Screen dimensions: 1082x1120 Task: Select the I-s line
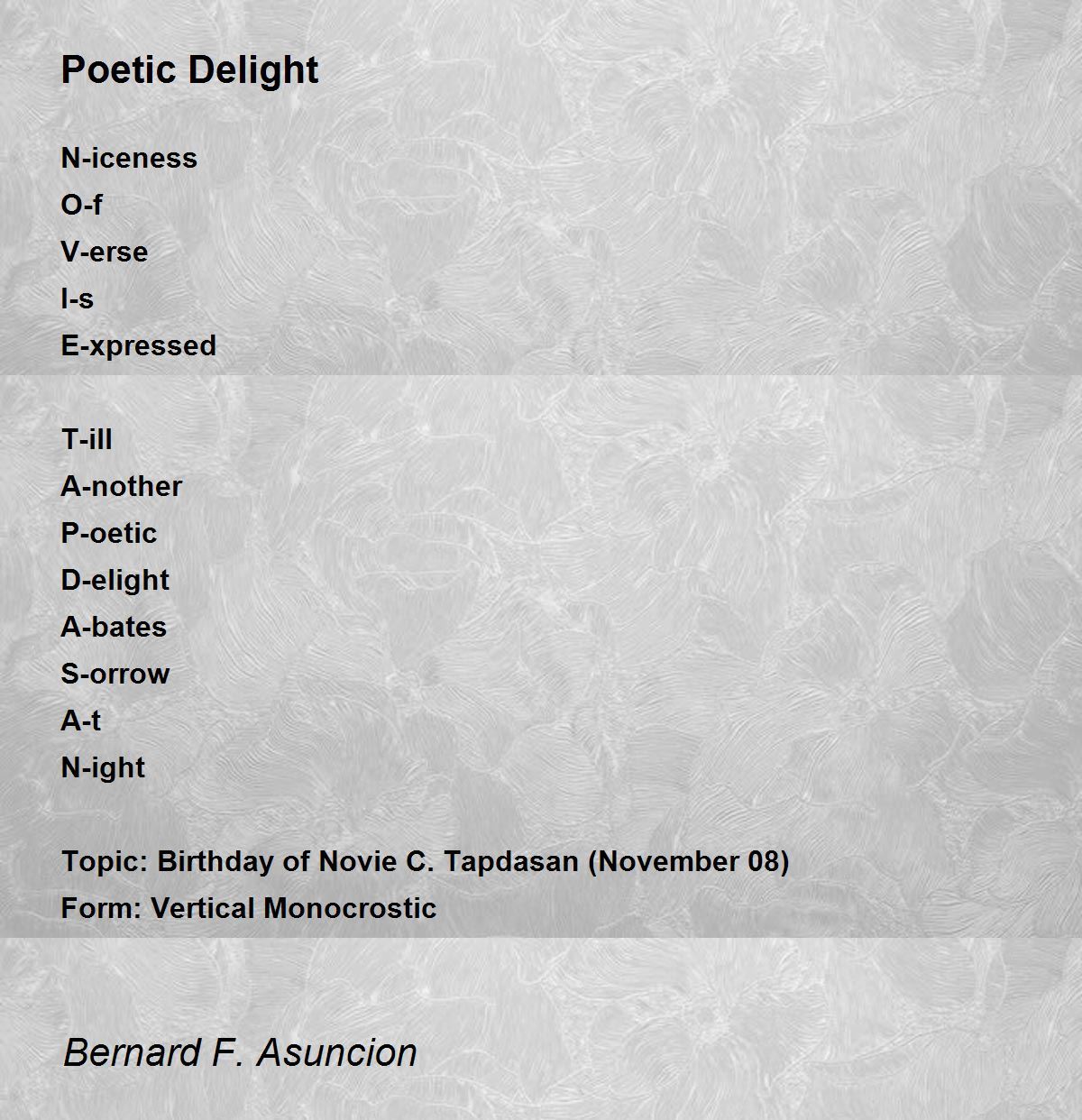click(77, 298)
